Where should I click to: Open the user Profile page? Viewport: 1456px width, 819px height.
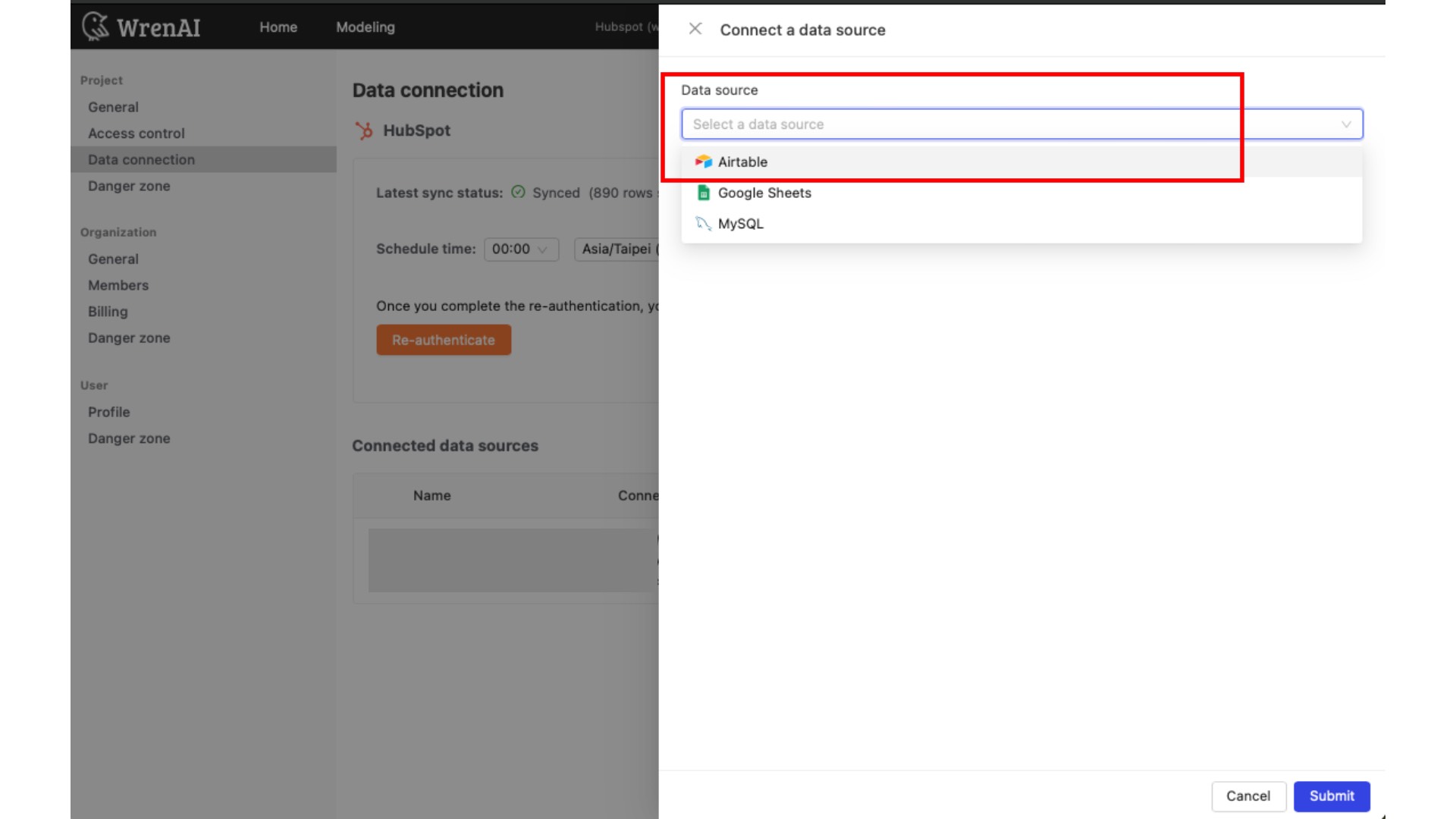[108, 412]
